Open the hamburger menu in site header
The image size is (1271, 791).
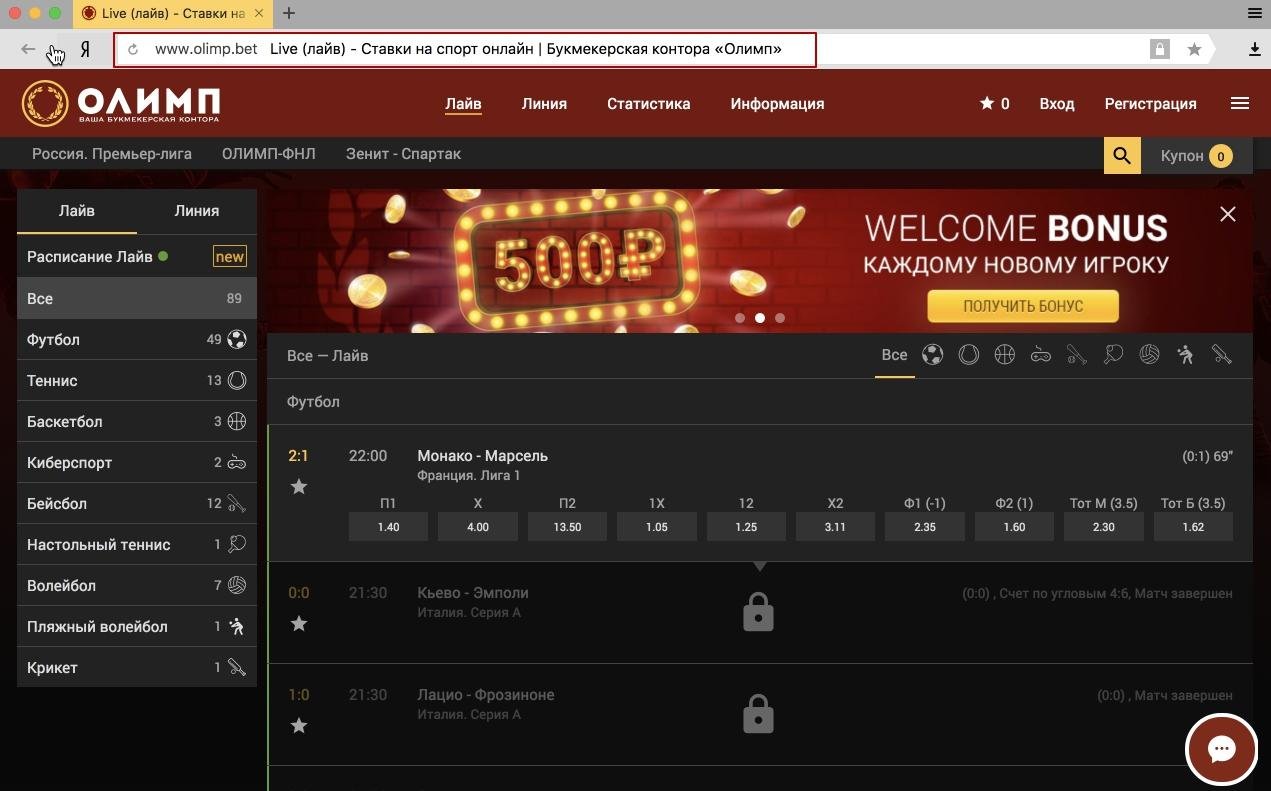[x=1240, y=103]
